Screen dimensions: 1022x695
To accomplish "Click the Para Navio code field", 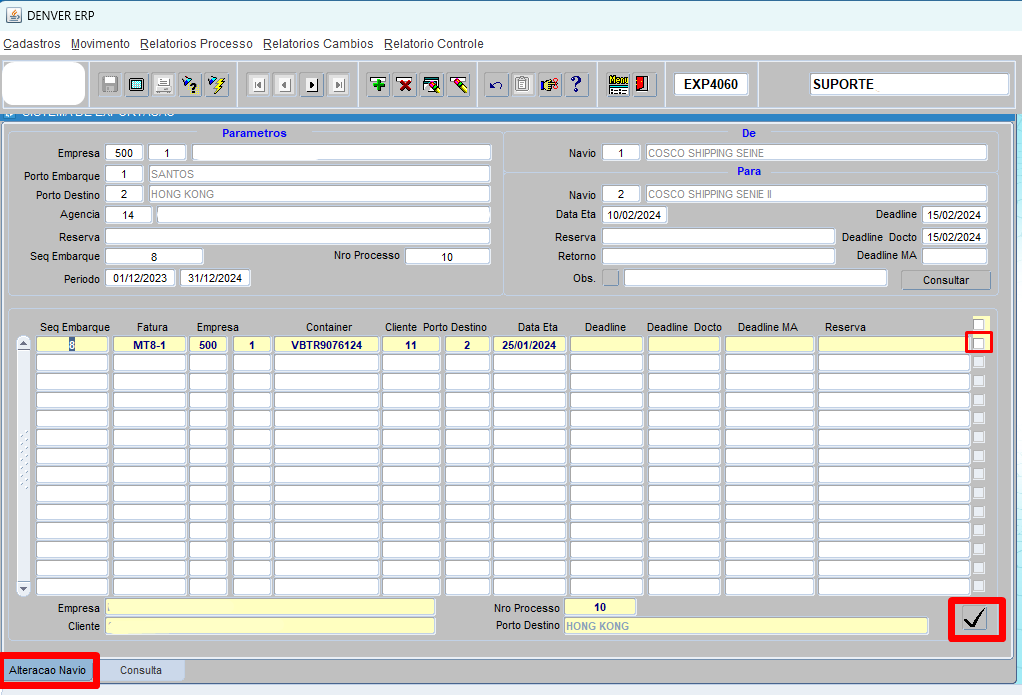I will click(621, 194).
